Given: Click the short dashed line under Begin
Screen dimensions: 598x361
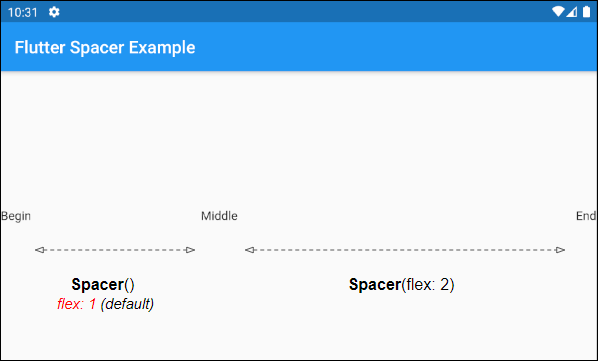Looking at the screenshot, I should pyautogui.click(x=115, y=250).
